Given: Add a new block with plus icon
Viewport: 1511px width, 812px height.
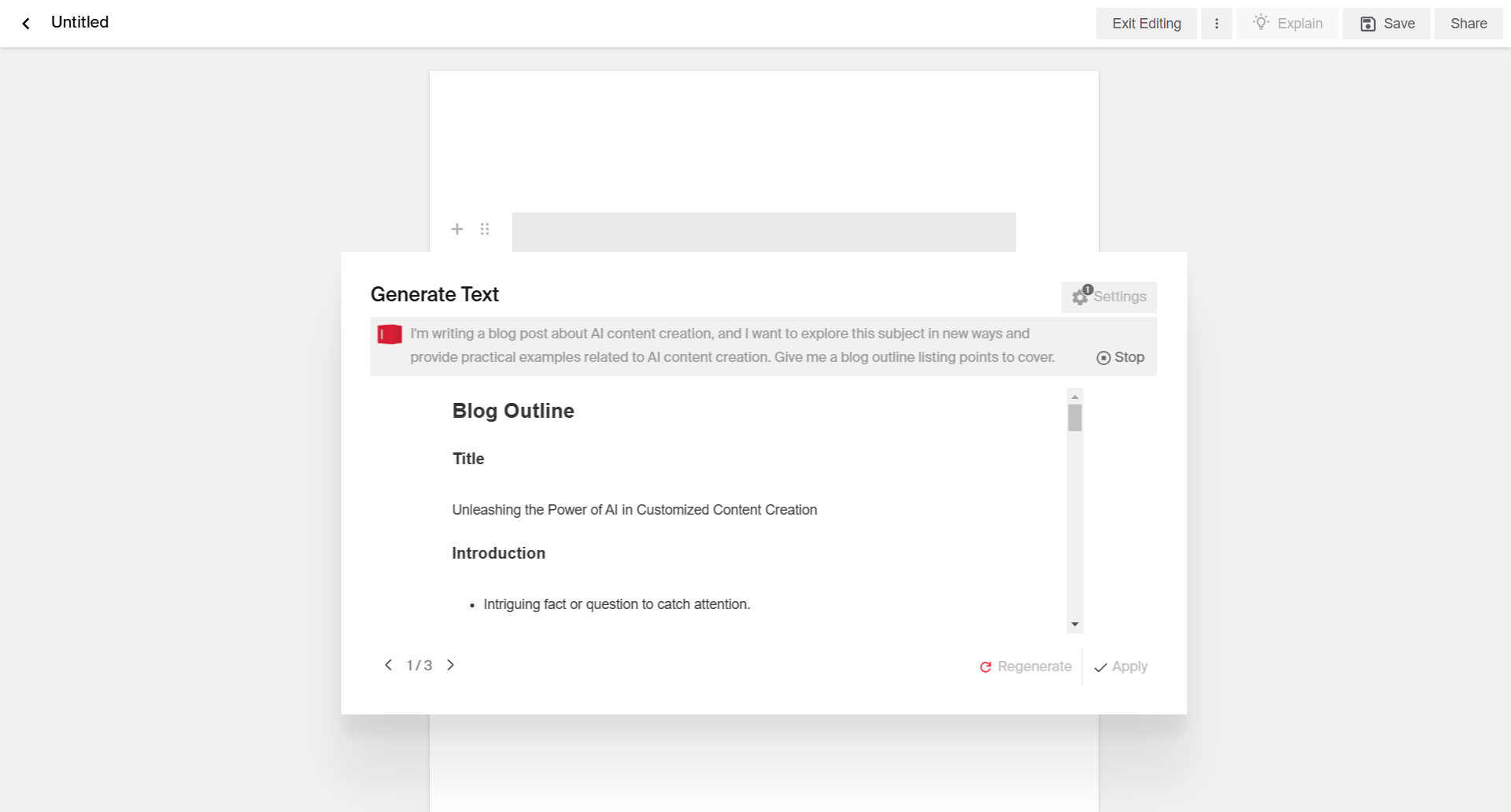Looking at the screenshot, I should pyautogui.click(x=457, y=229).
